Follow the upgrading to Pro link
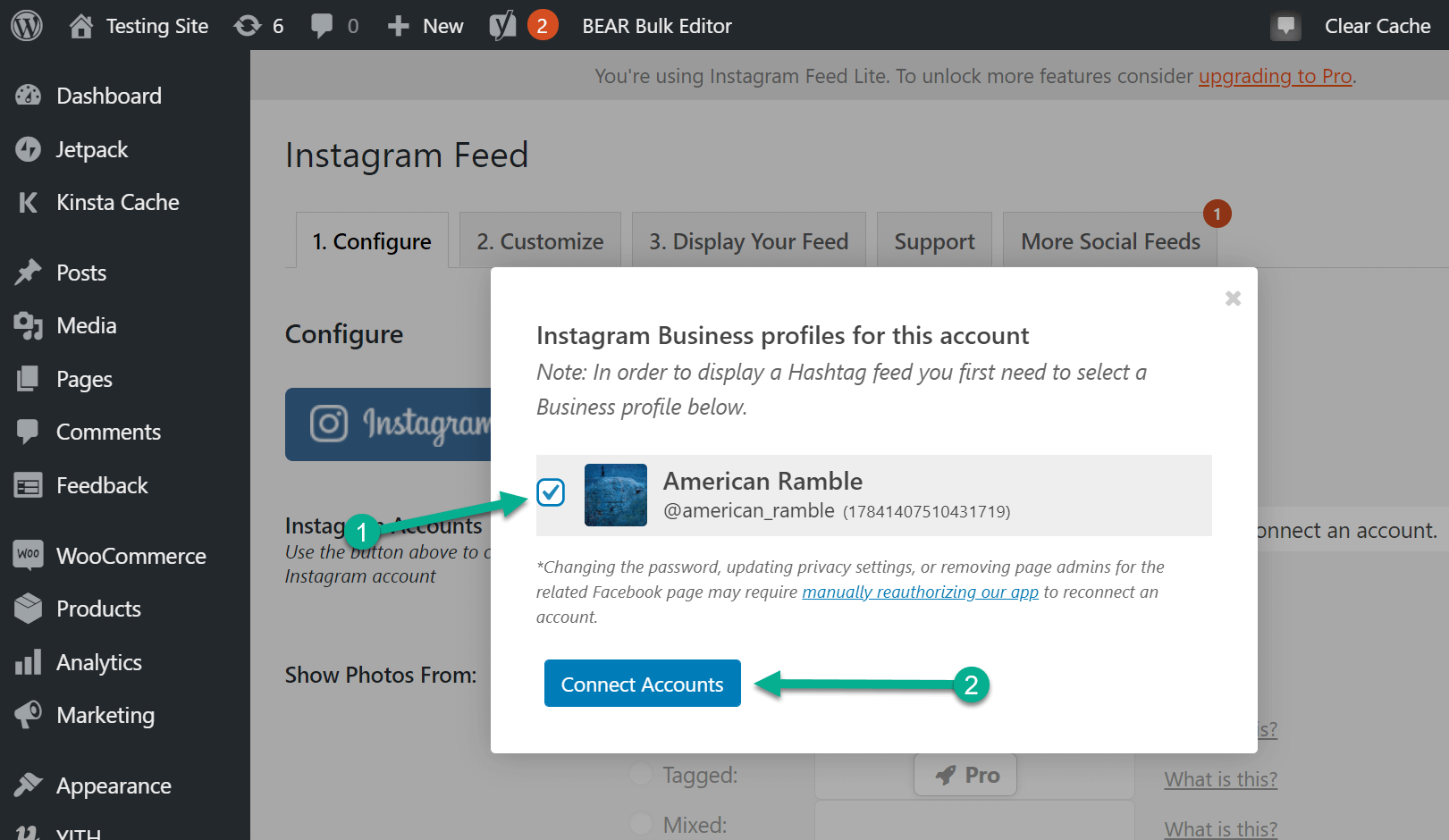The width and height of the screenshot is (1449, 840). point(1275,76)
